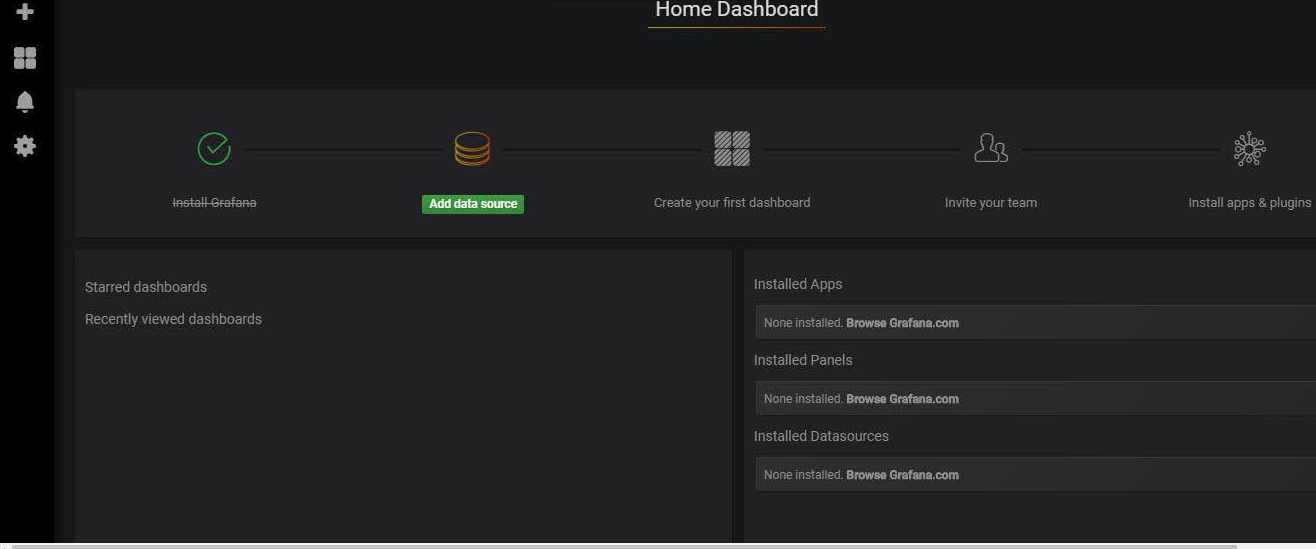Image resolution: width=1316 pixels, height=549 pixels.
Task: Click the horizontal scrollbar at bottom
Action: pyautogui.click(x=624, y=546)
